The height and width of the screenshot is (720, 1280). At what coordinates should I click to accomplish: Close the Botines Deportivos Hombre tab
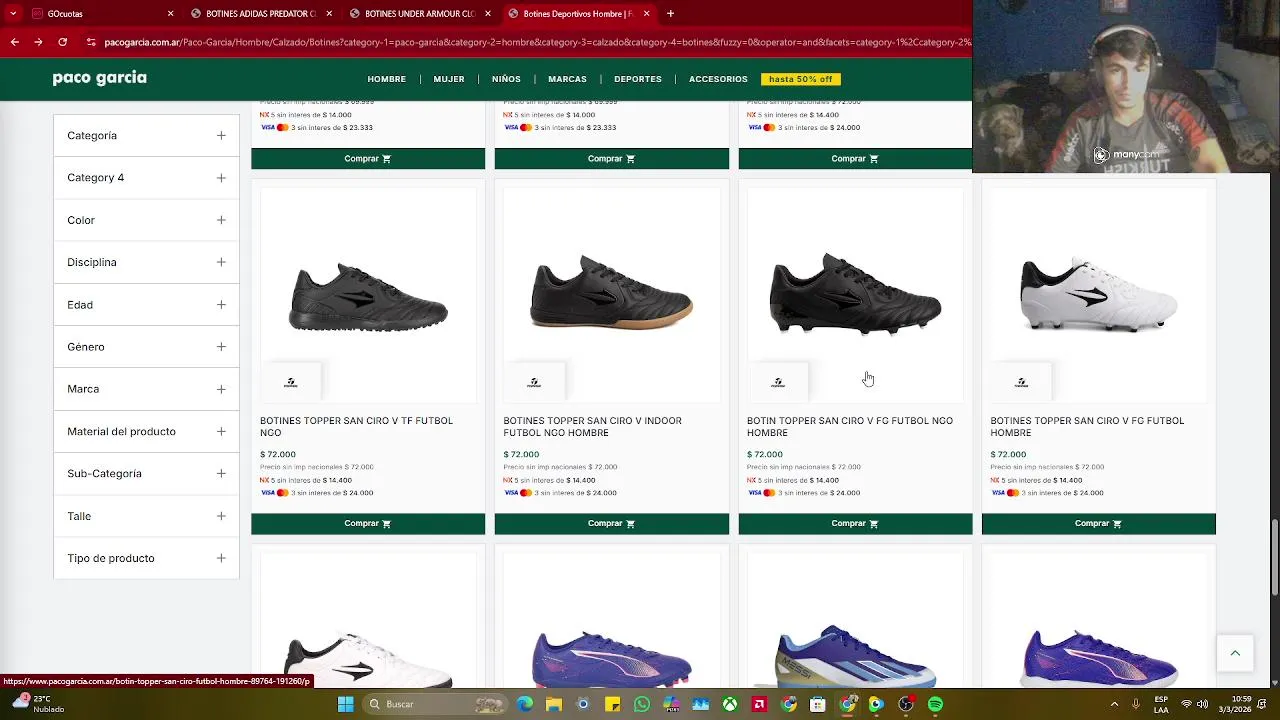(x=646, y=14)
